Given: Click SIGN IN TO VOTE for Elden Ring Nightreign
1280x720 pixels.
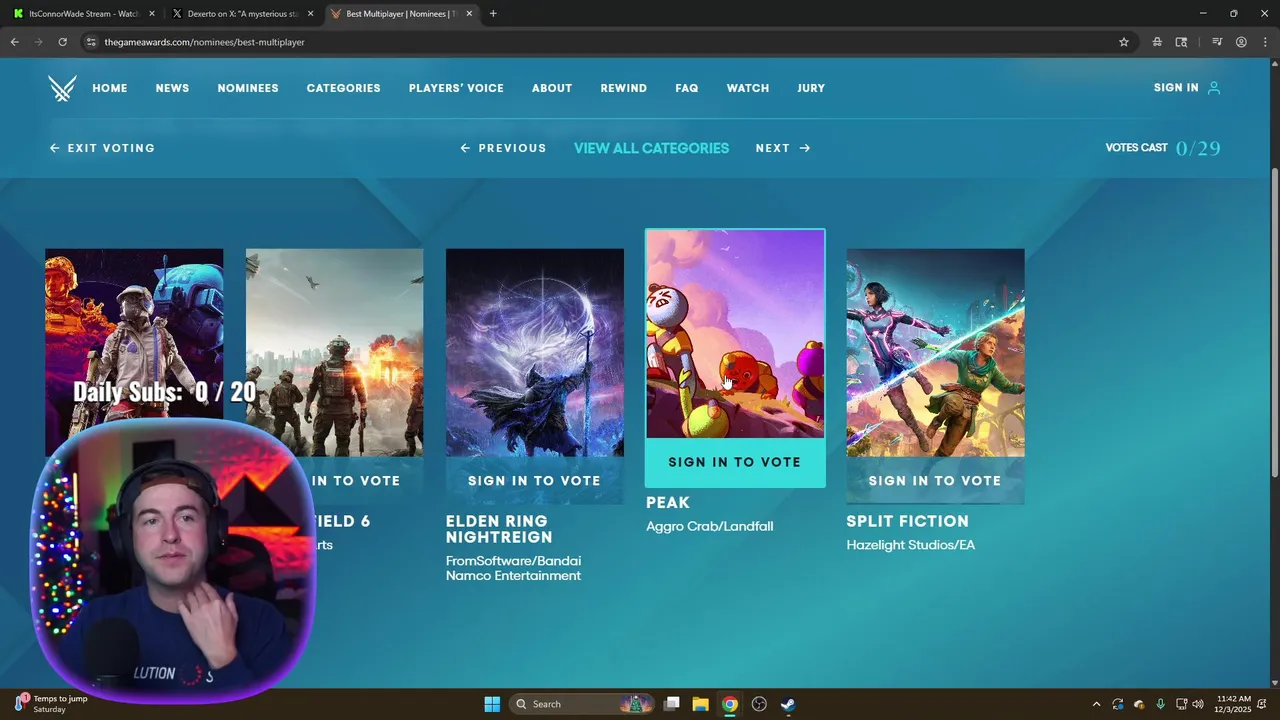Looking at the screenshot, I should 535,481.
